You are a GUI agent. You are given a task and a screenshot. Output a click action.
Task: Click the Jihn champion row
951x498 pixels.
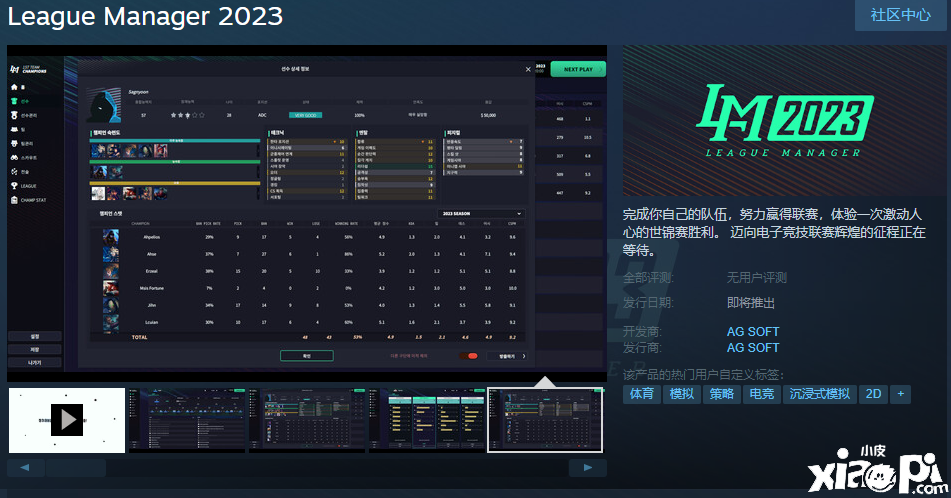pos(307,305)
